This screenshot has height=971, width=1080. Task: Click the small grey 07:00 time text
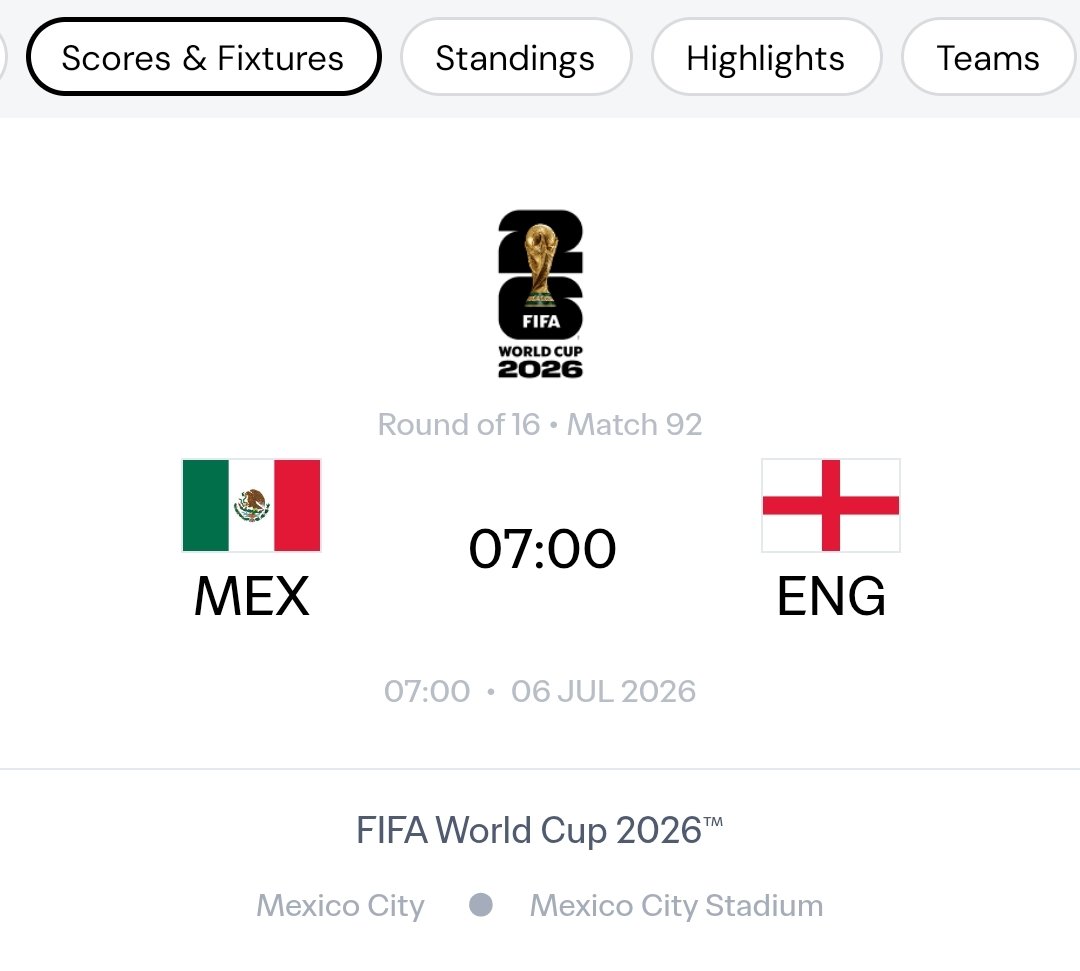click(x=427, y=691)
